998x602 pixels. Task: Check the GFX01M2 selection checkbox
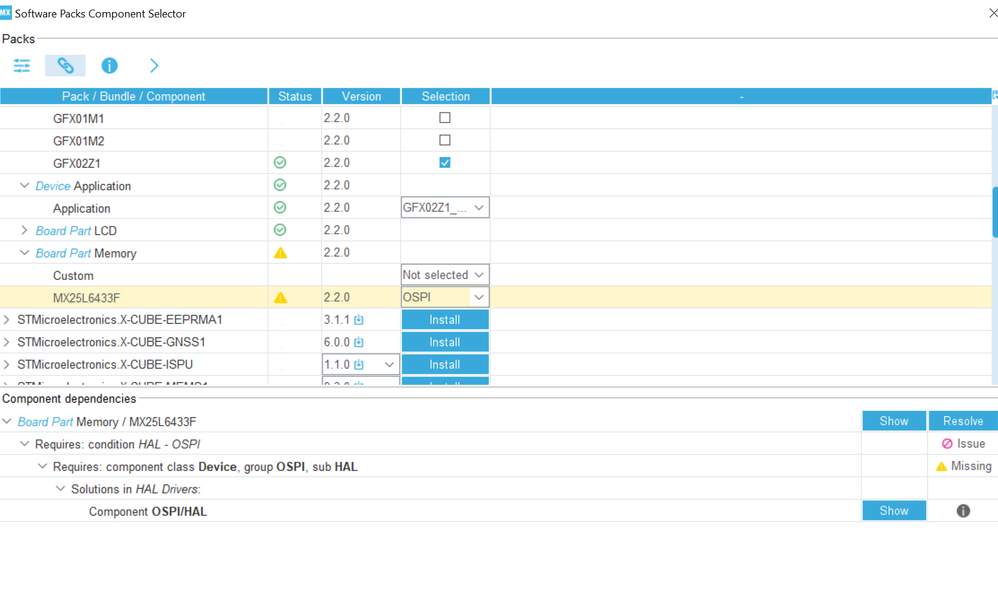tap(445, 140)
